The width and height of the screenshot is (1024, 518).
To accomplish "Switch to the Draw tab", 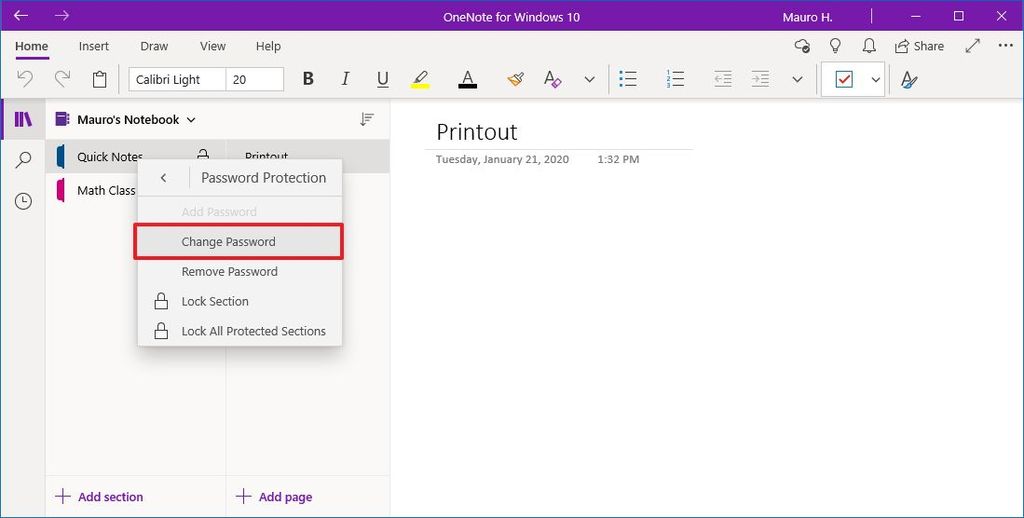I will pyautogui.click(x=154, y=46).
